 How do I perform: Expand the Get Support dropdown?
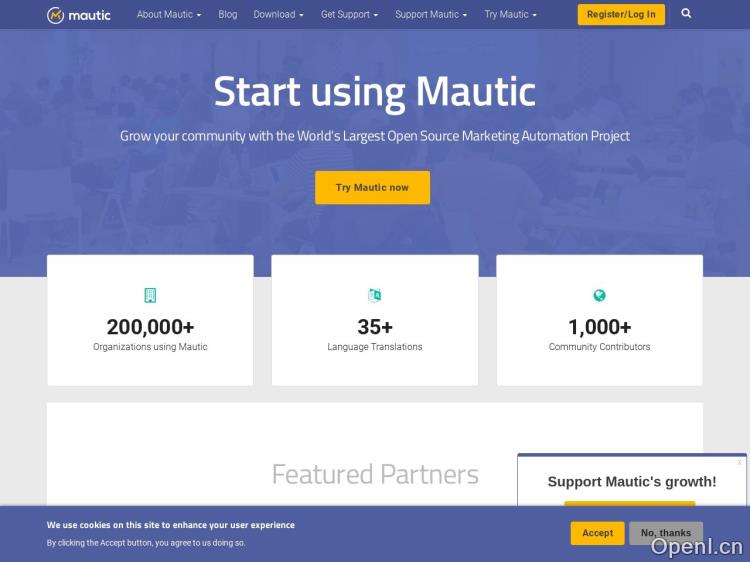(x=349, y=14)
